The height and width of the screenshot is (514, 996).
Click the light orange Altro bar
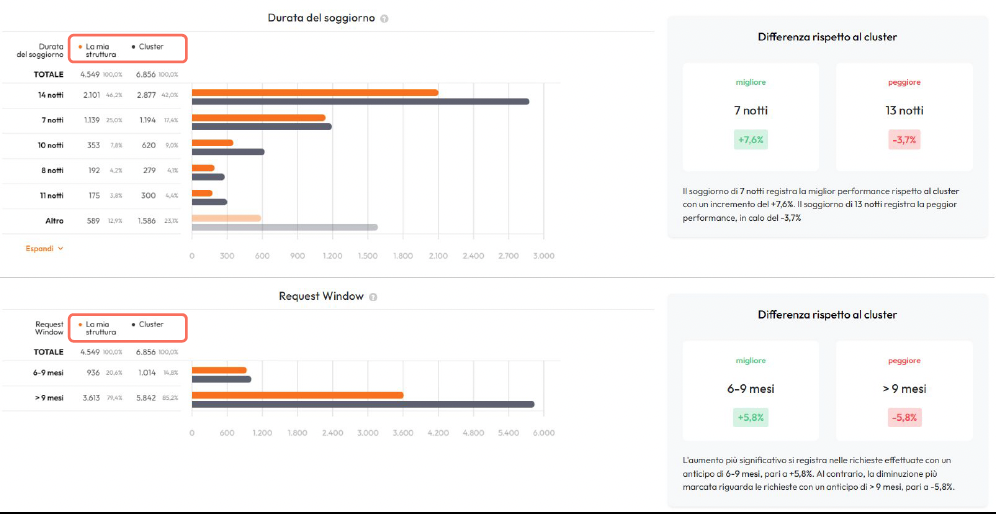226,217
